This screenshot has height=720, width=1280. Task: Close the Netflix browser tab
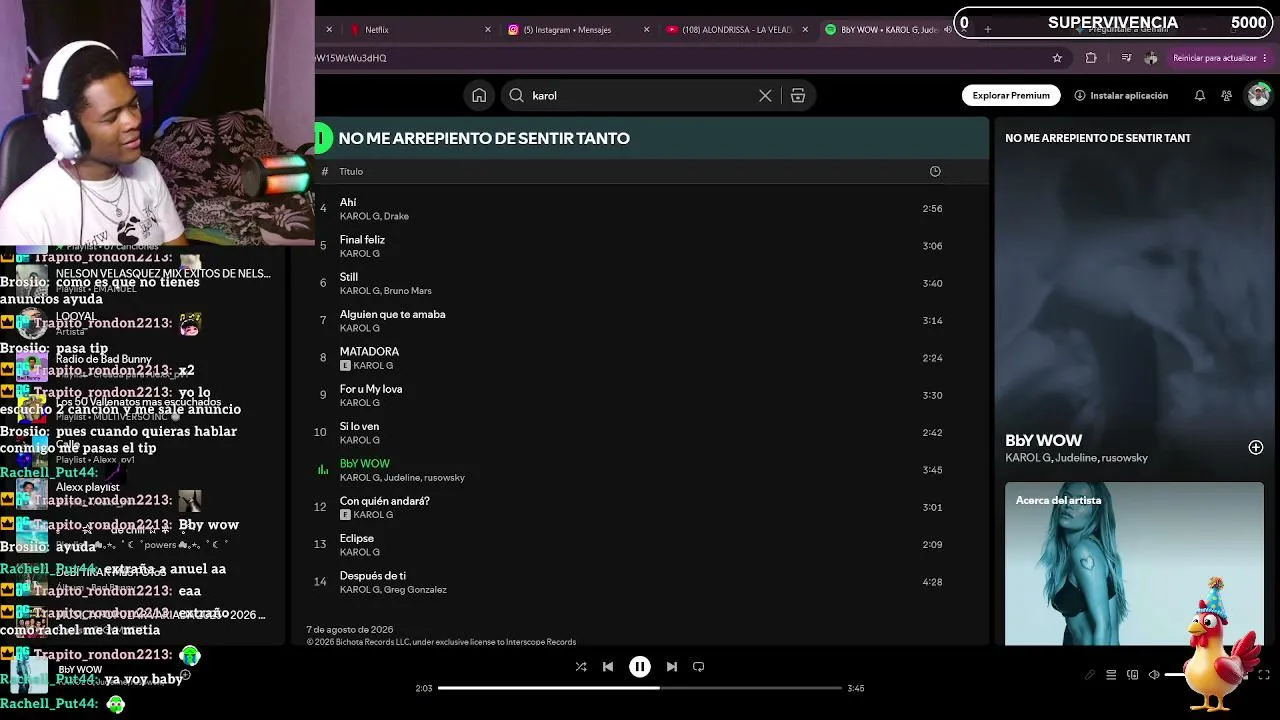(488, 30)
